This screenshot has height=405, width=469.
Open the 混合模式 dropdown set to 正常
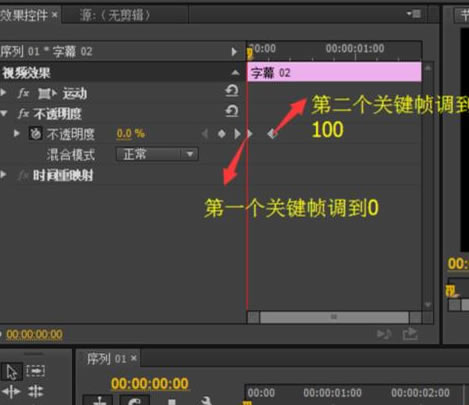pyautogui.click(x=157, y=154)
